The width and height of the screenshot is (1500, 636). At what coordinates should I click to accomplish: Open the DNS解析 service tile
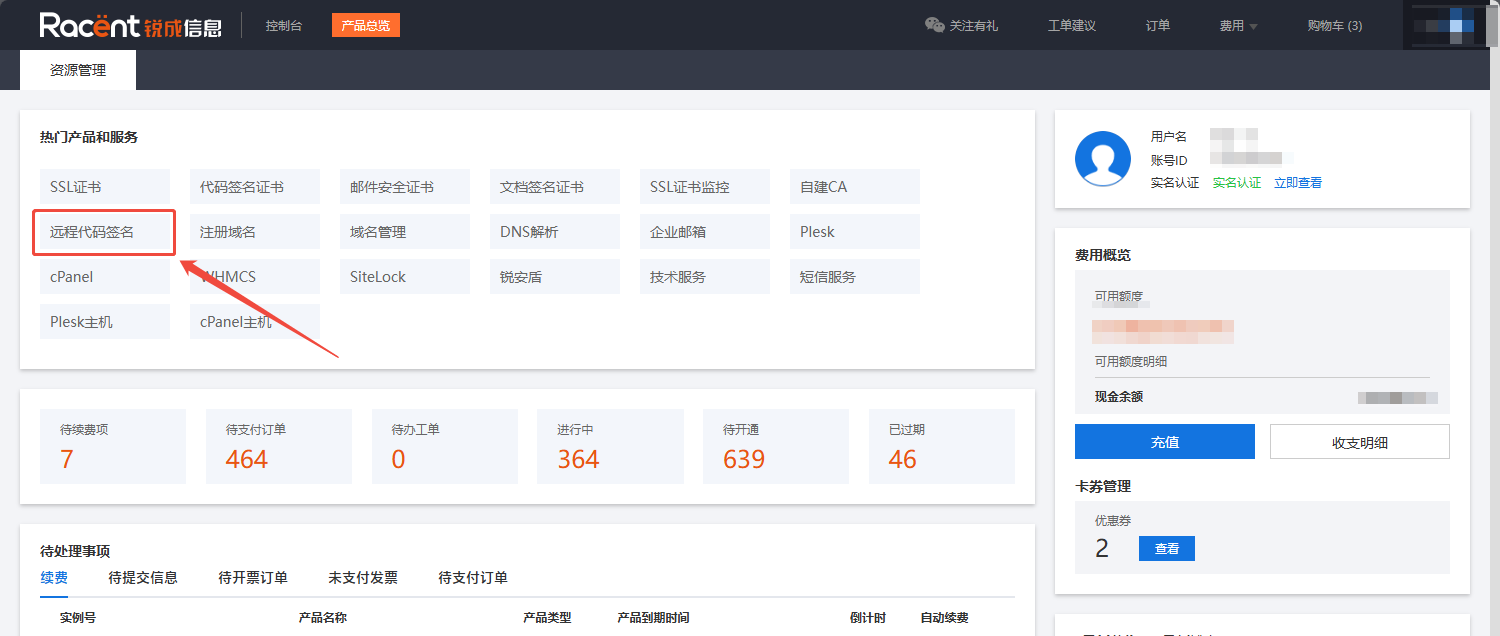pos(555,232)
